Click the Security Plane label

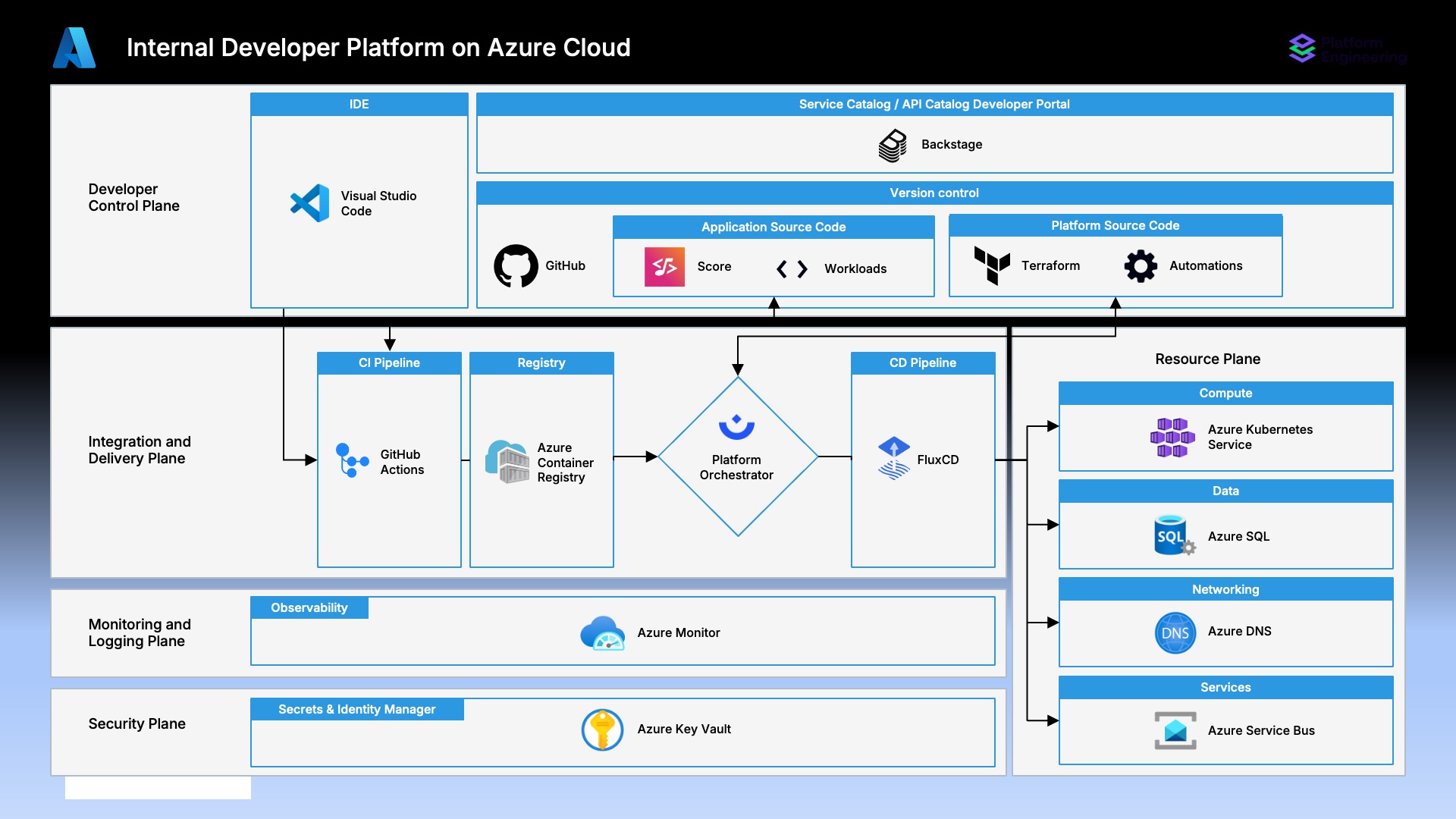136,723
